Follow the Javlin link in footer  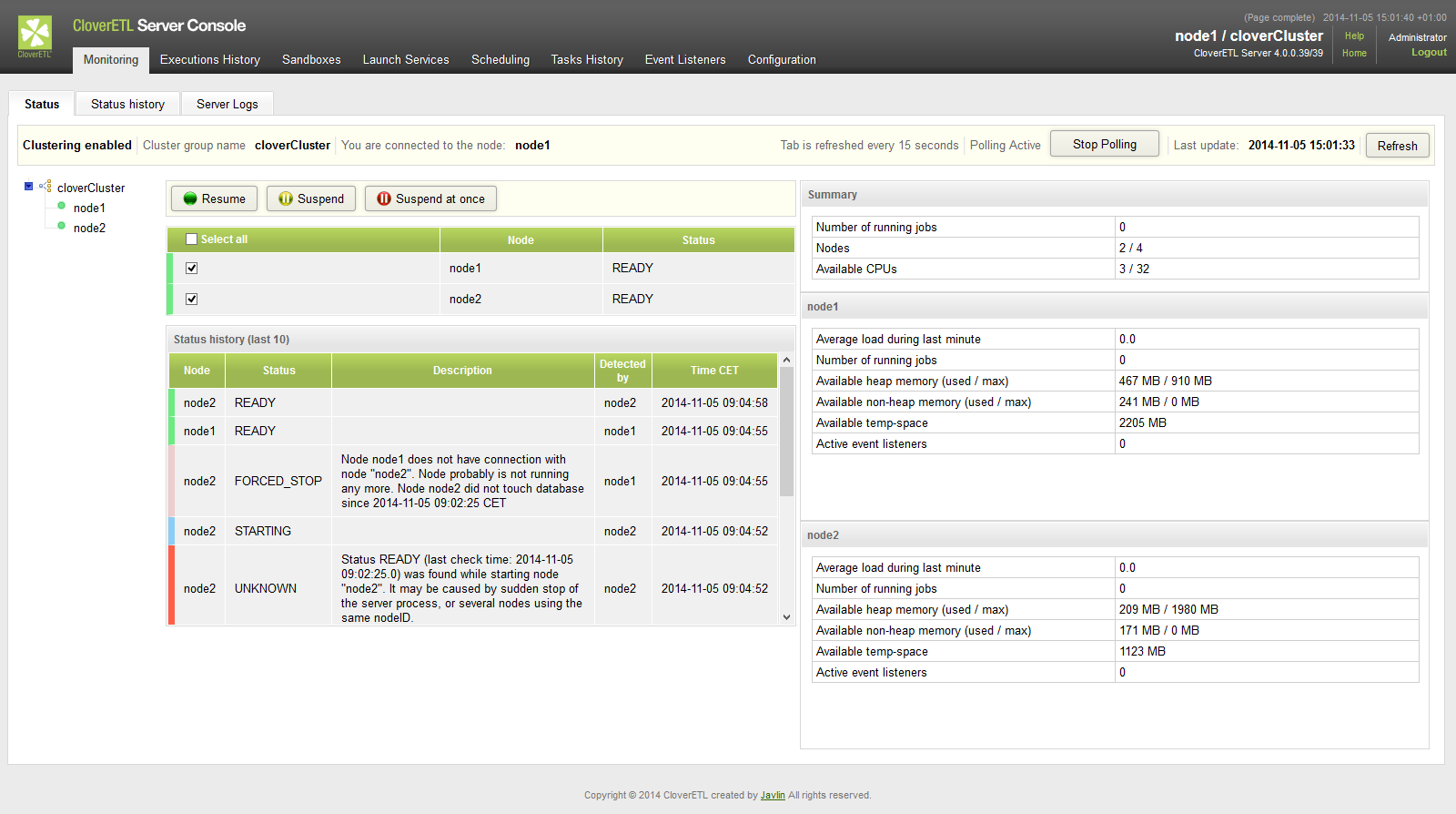point(773,795)
